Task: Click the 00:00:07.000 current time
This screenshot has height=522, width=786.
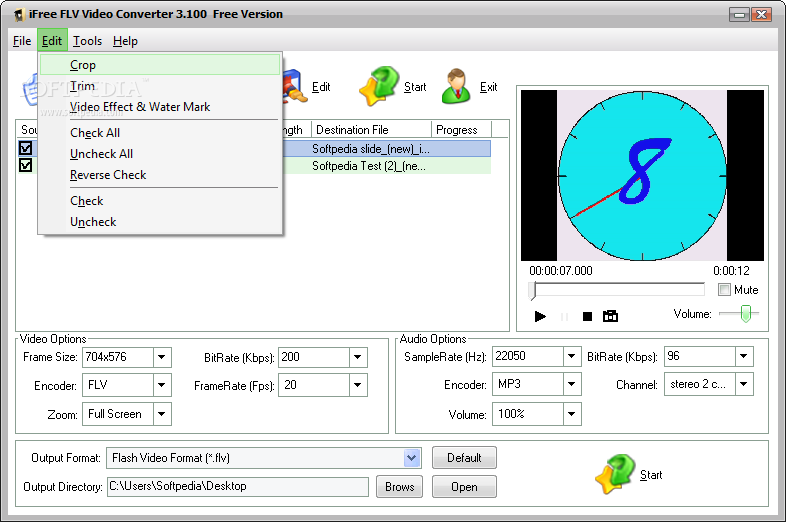Action: coord(560,271)
